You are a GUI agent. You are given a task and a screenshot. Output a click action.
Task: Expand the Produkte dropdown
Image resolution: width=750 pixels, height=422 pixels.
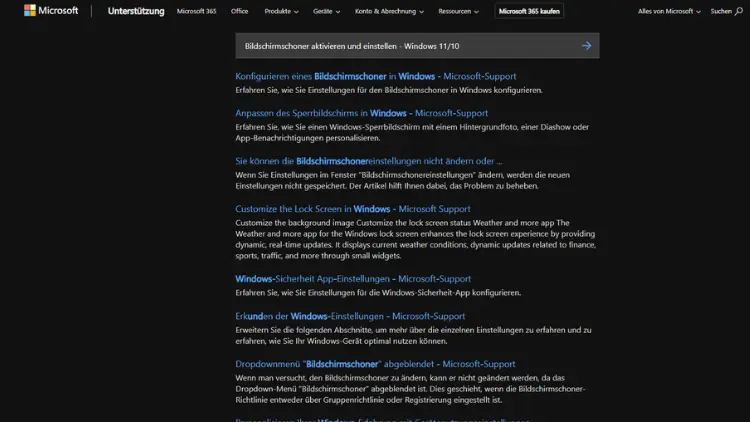(281, 11)
